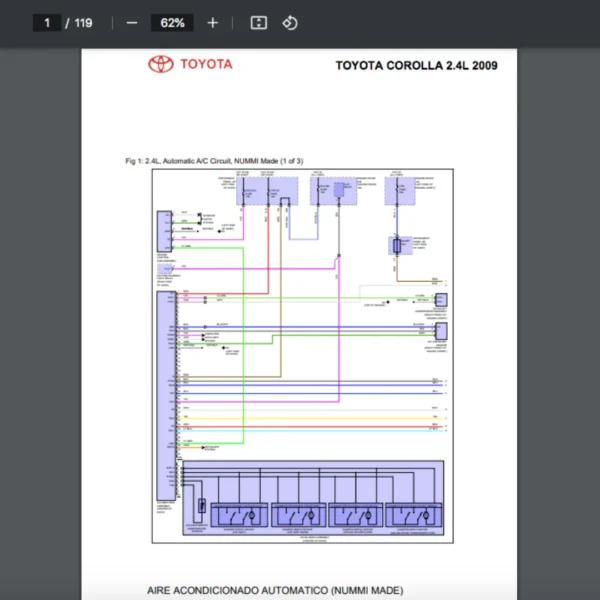Viewport: 600px width, 600px height.
Task: Click the tall A/C amplifier connector on left
Action: [x=161, y=398]
